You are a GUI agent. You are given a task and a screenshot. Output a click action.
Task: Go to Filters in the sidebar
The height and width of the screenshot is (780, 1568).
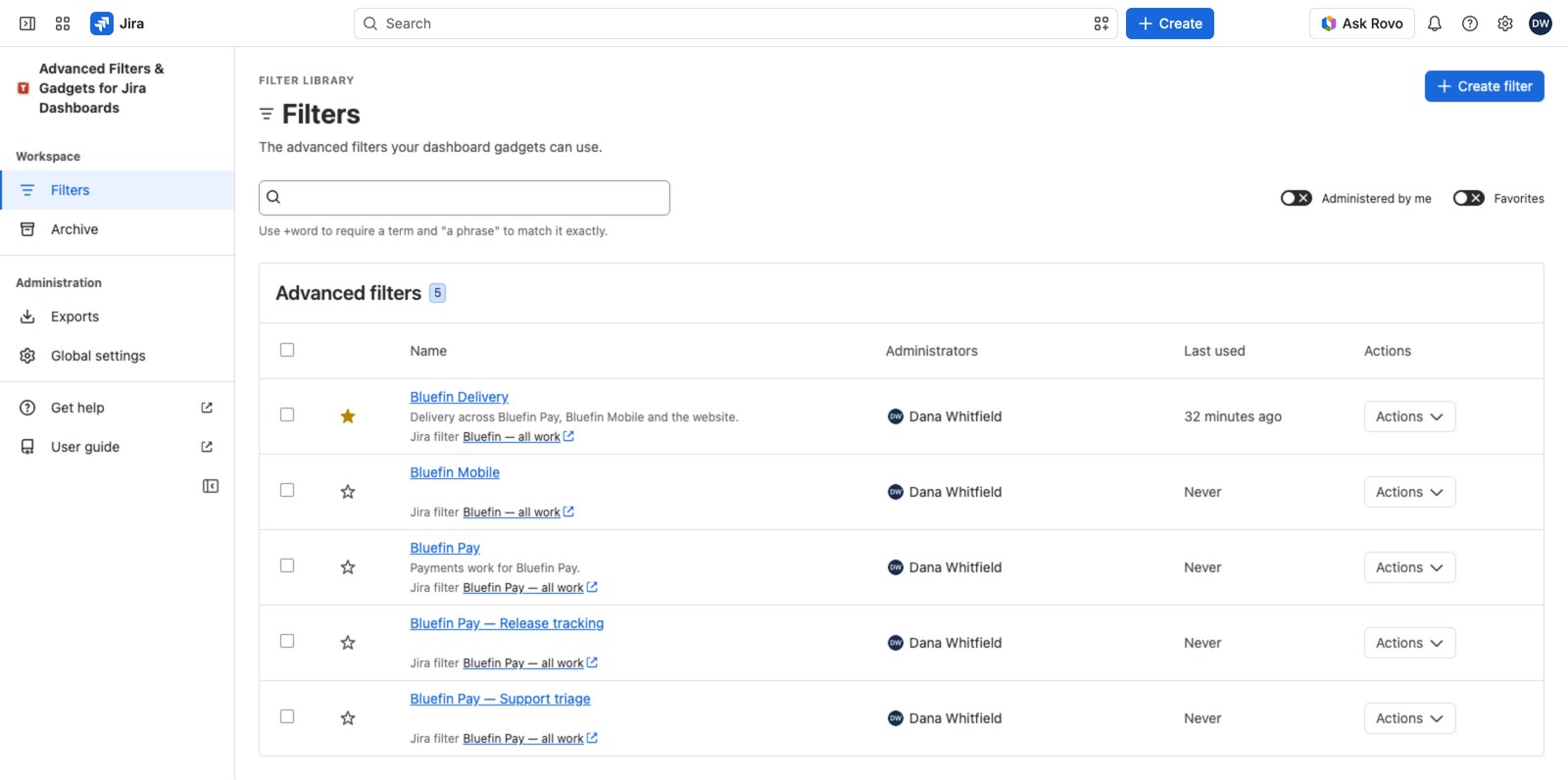[x=118, y=190]
